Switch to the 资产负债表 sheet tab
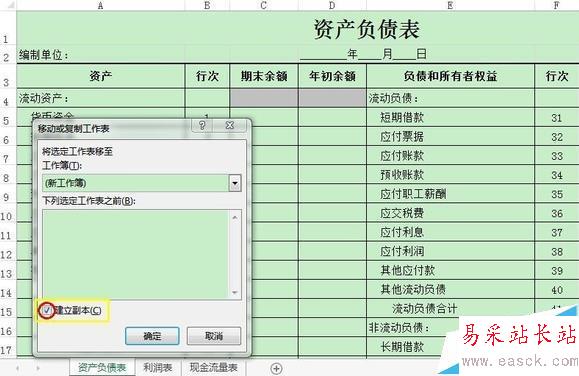The height and width of the screenshot is (376, 579). [102, 368]
